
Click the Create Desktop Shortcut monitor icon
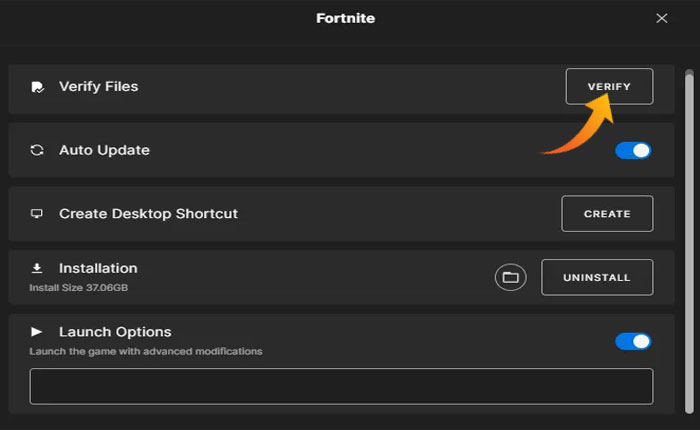click(x=37, y=214)
